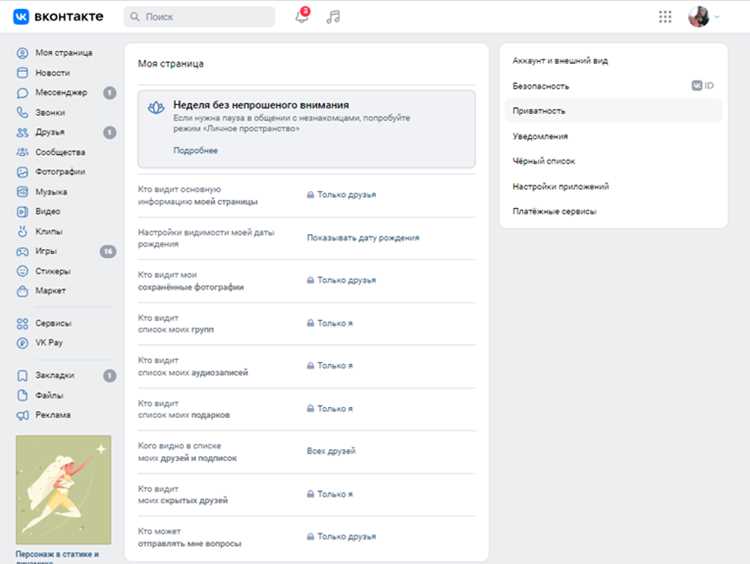Click Игры counter badge
Viewport: 750px width, 564px height.
(x=108, y=251)
